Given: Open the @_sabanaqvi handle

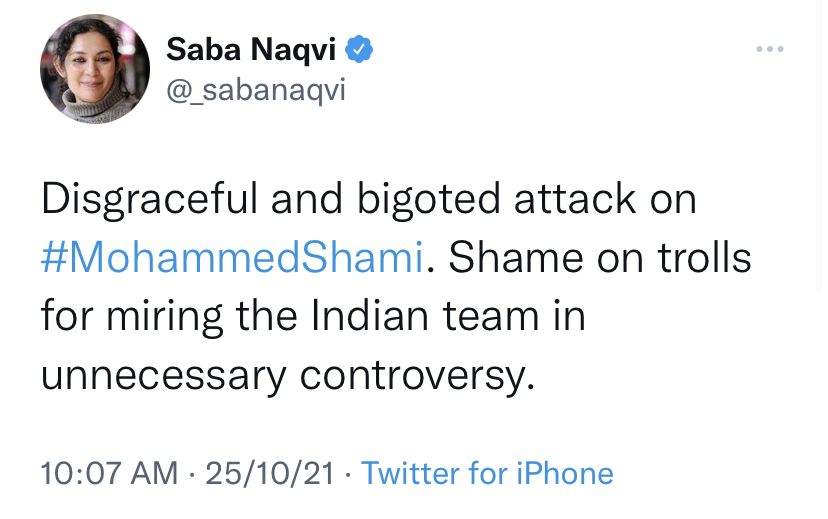Looking at the screenshot, I should pyautogui.click(x=255, y=90).
